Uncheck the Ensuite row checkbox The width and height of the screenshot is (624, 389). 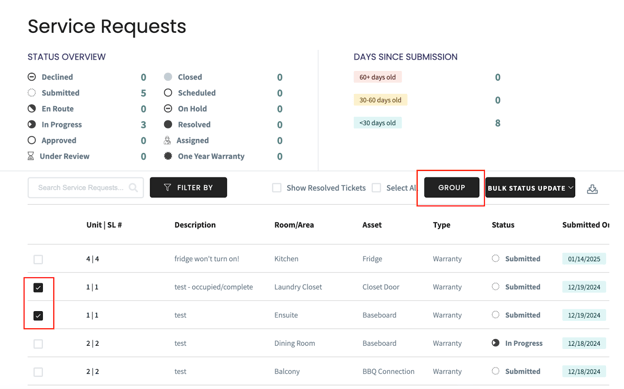pos(38,316)
